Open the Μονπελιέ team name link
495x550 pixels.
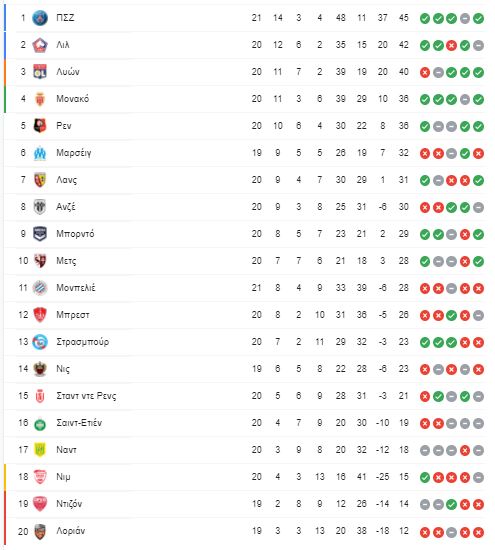click(x=76, y=288)
